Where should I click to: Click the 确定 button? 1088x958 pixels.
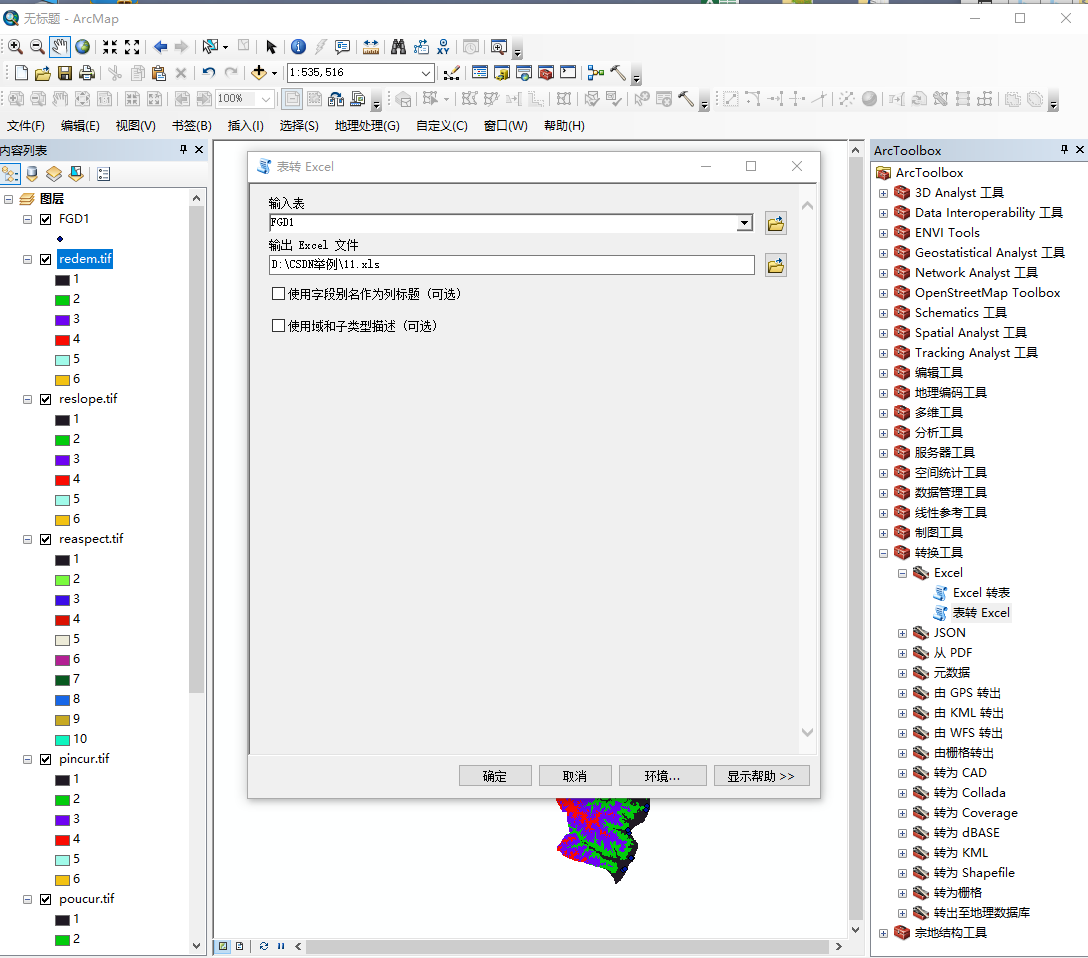(x=495, y=776)
